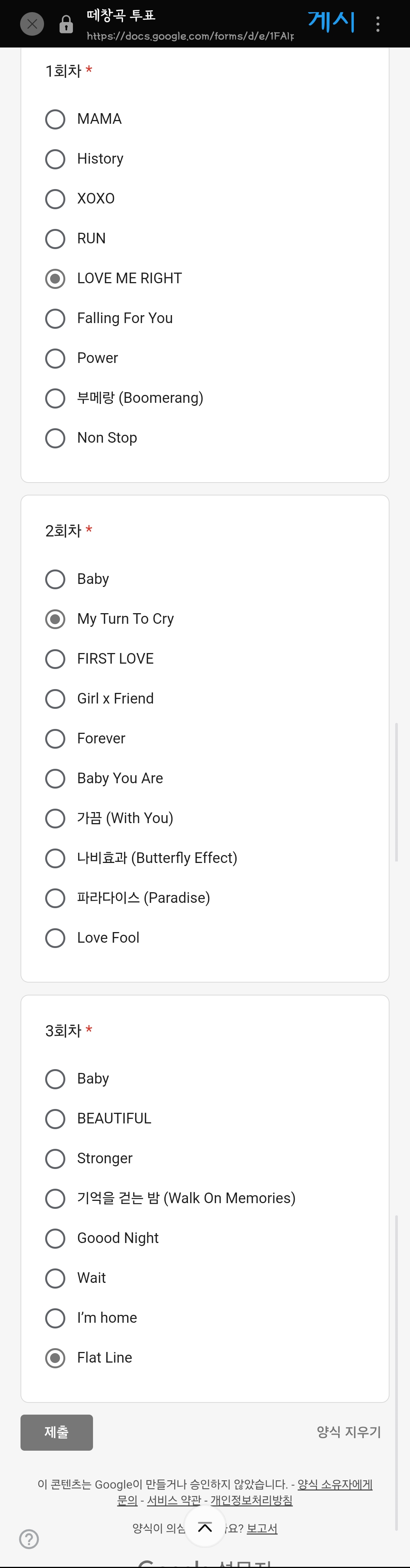Pick 기억을 걷는 밤 (Walk On Memories)
Viewport: 410px width, 1568px height.
click(x=55, y=1199)
